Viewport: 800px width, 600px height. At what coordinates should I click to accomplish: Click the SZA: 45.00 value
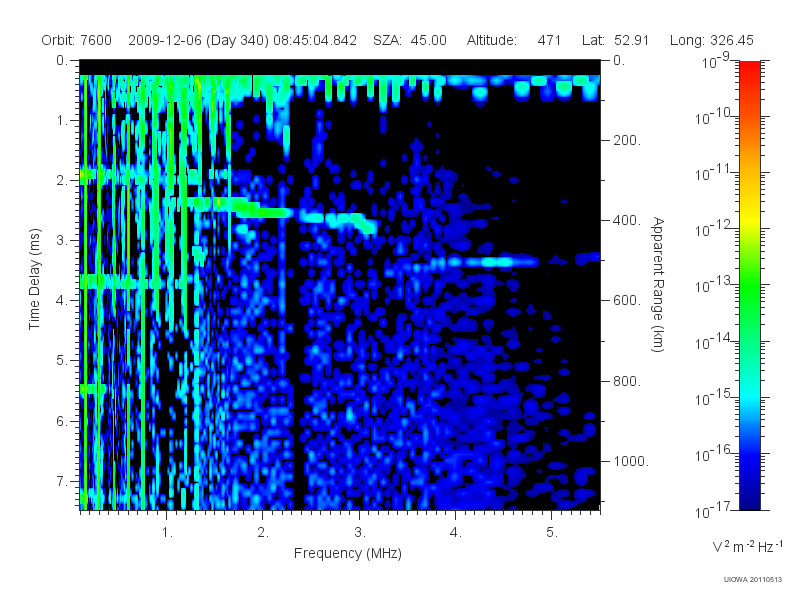410,40
